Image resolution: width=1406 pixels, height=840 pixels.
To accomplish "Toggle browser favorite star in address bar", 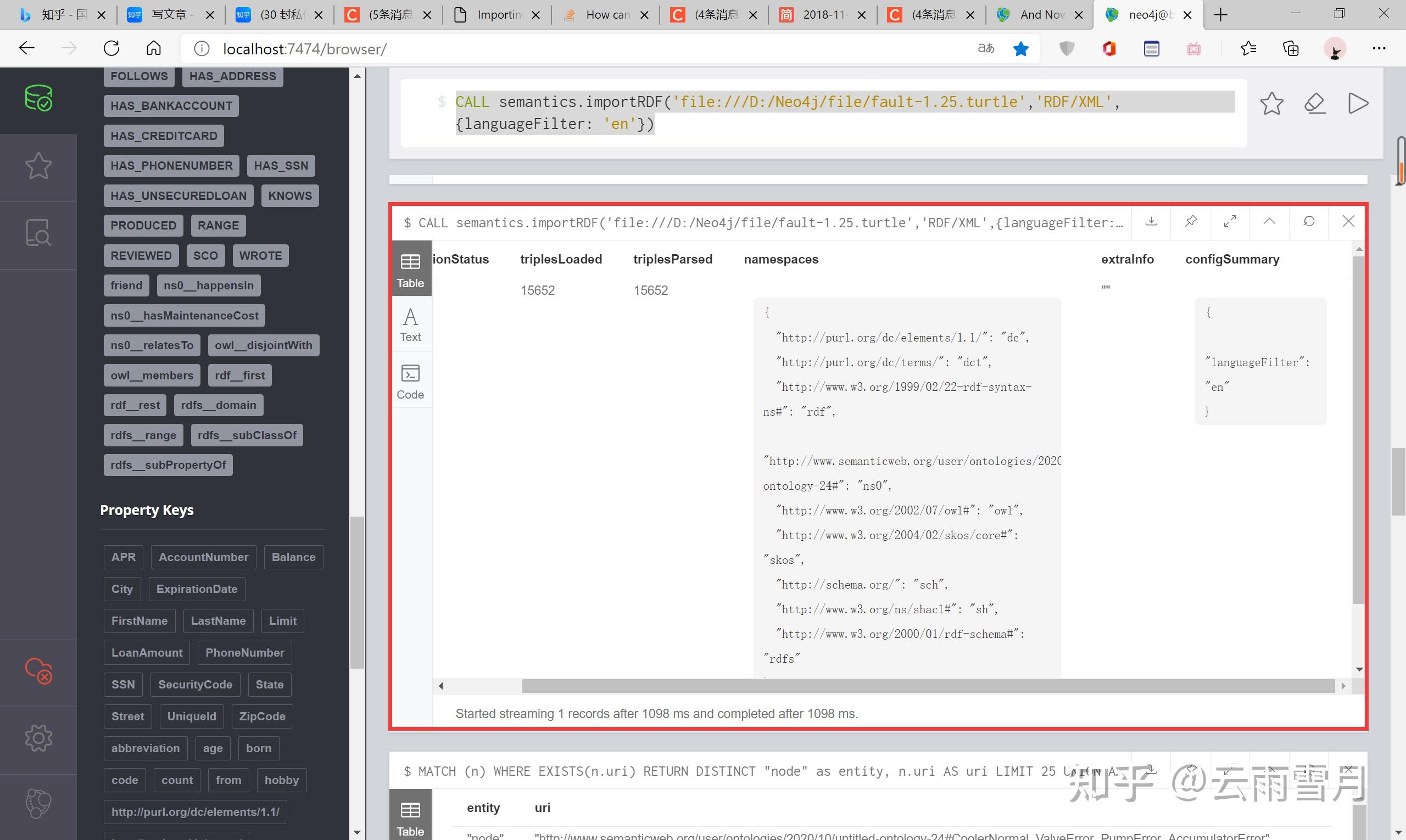I will [x=1020, y=49].
